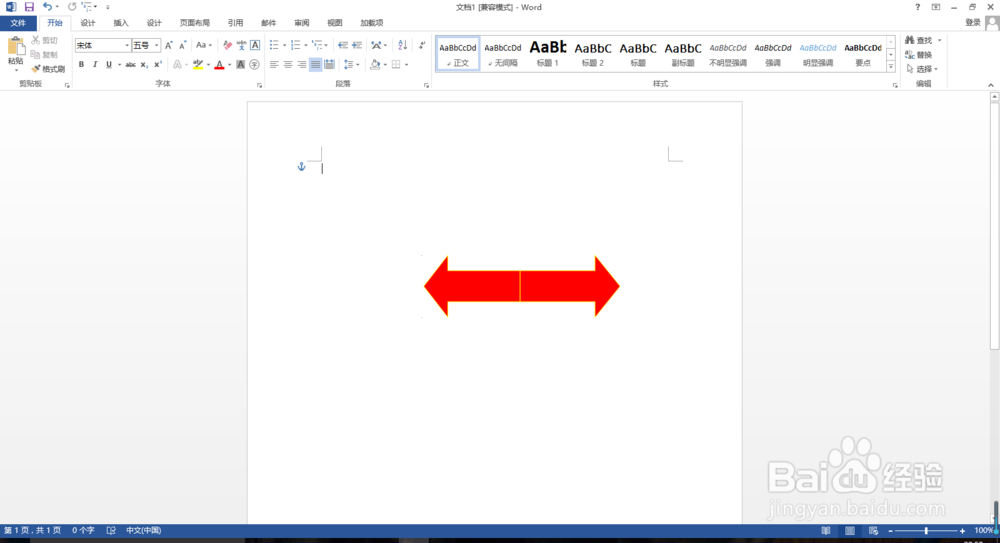Switch to the View (视图) tab

coord(335,23)
